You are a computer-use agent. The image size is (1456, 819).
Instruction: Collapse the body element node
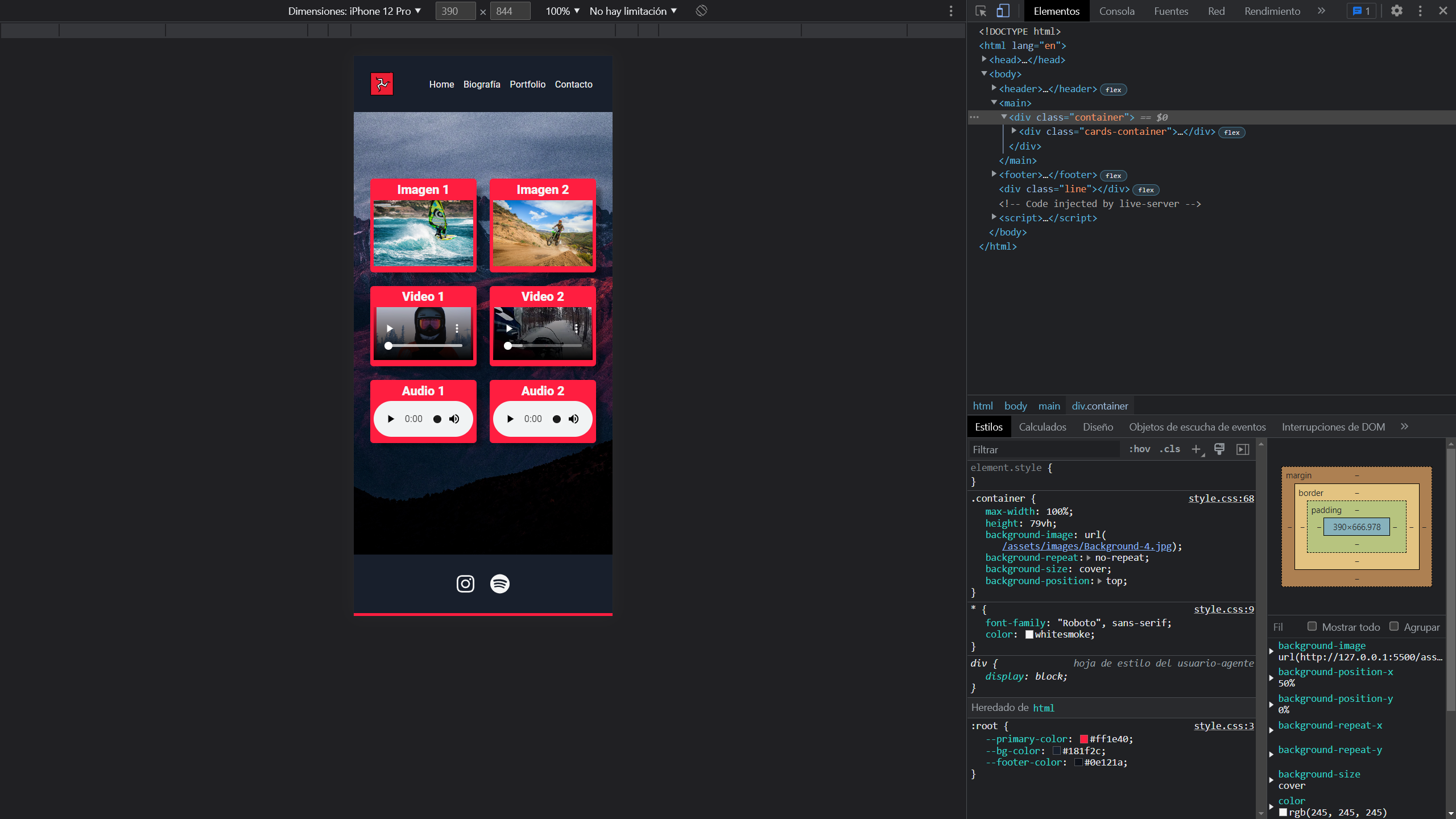click(x=985, y=73)
